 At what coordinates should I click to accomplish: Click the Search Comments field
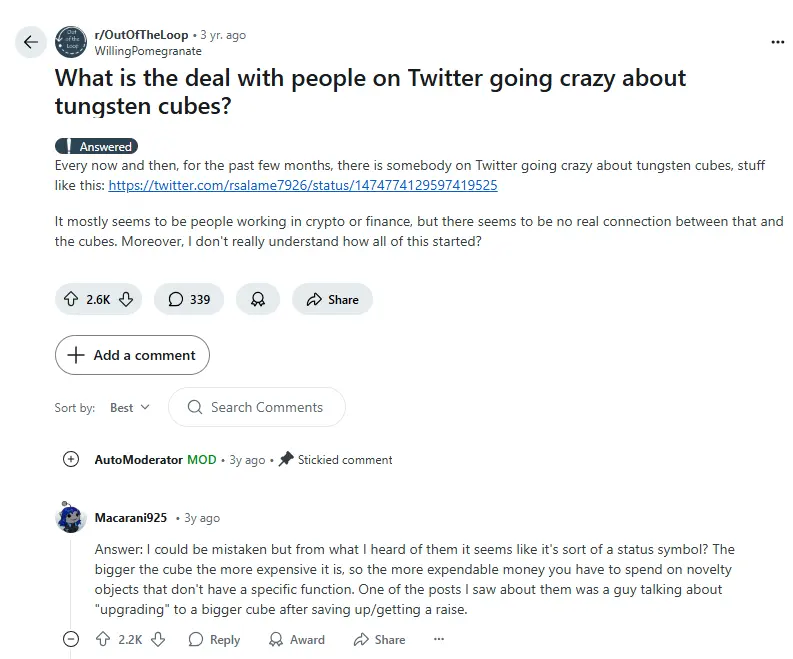266,407
